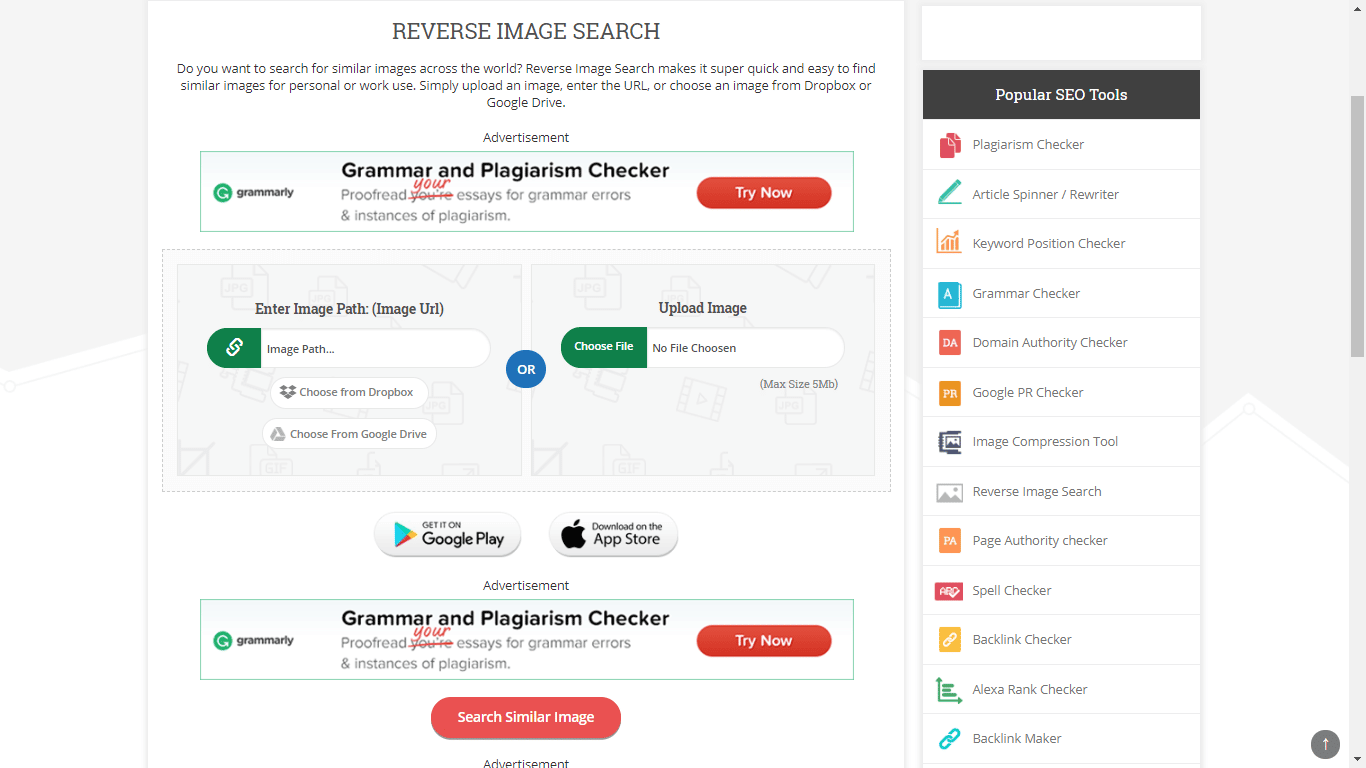The width and height of the screenshot is (1366, 768).
Task: Click the Domain Authority DA icon
Action: coord(949,343)
